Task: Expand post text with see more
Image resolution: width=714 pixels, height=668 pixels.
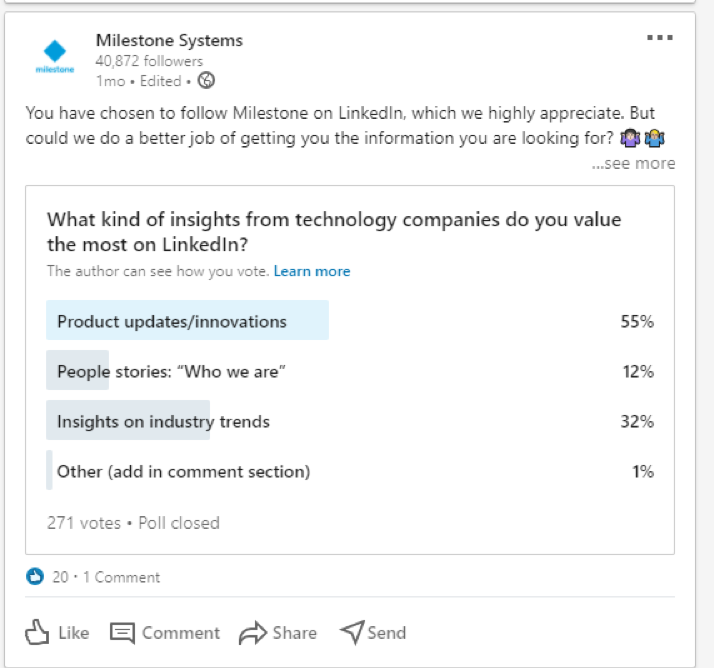Action: 633,163
